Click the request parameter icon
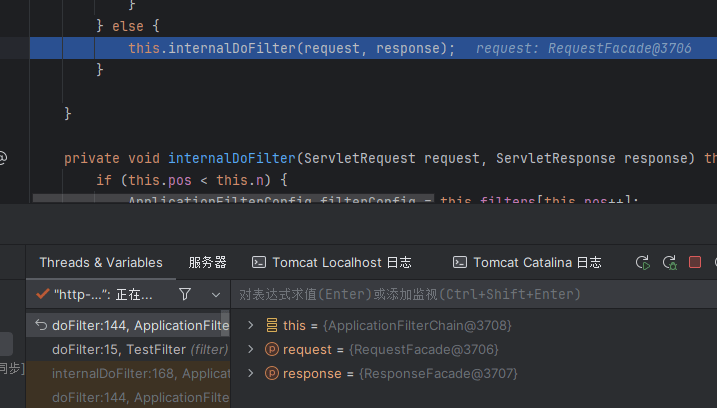 point(271,349)
